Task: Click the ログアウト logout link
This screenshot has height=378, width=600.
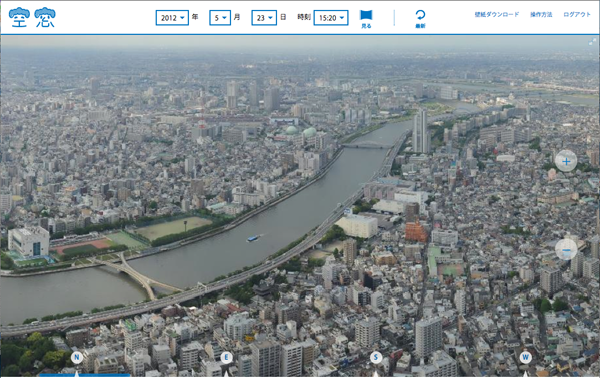Action: pyautogui.click(x=577, y=15)
